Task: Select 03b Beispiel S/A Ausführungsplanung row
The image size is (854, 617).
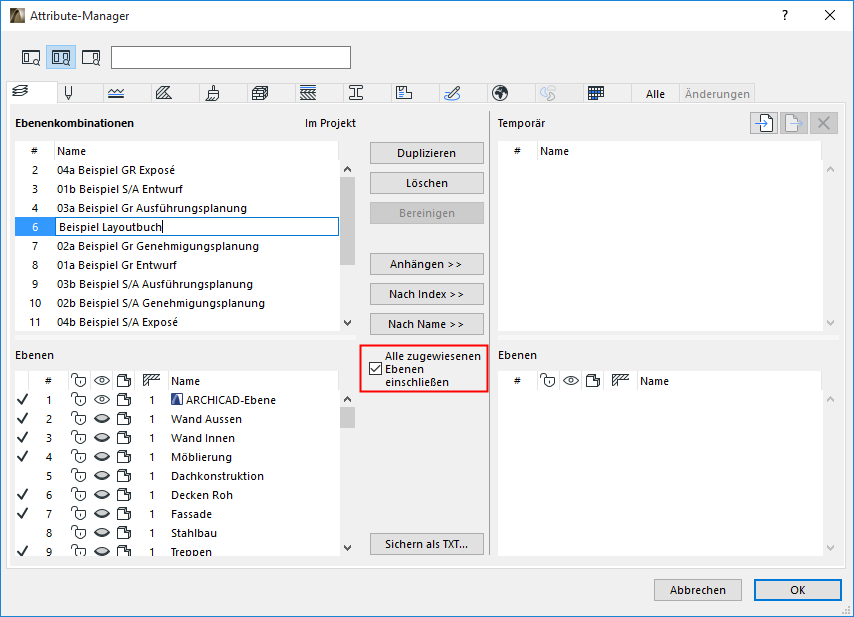Action: click(x=177, y=284)
